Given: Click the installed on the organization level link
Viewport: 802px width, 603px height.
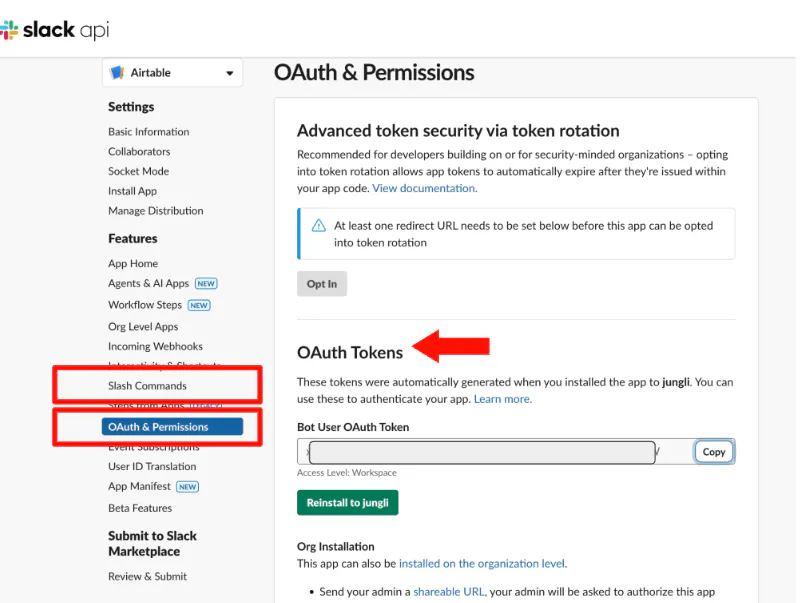Looking at the screenshot, I should pos(482,563).
